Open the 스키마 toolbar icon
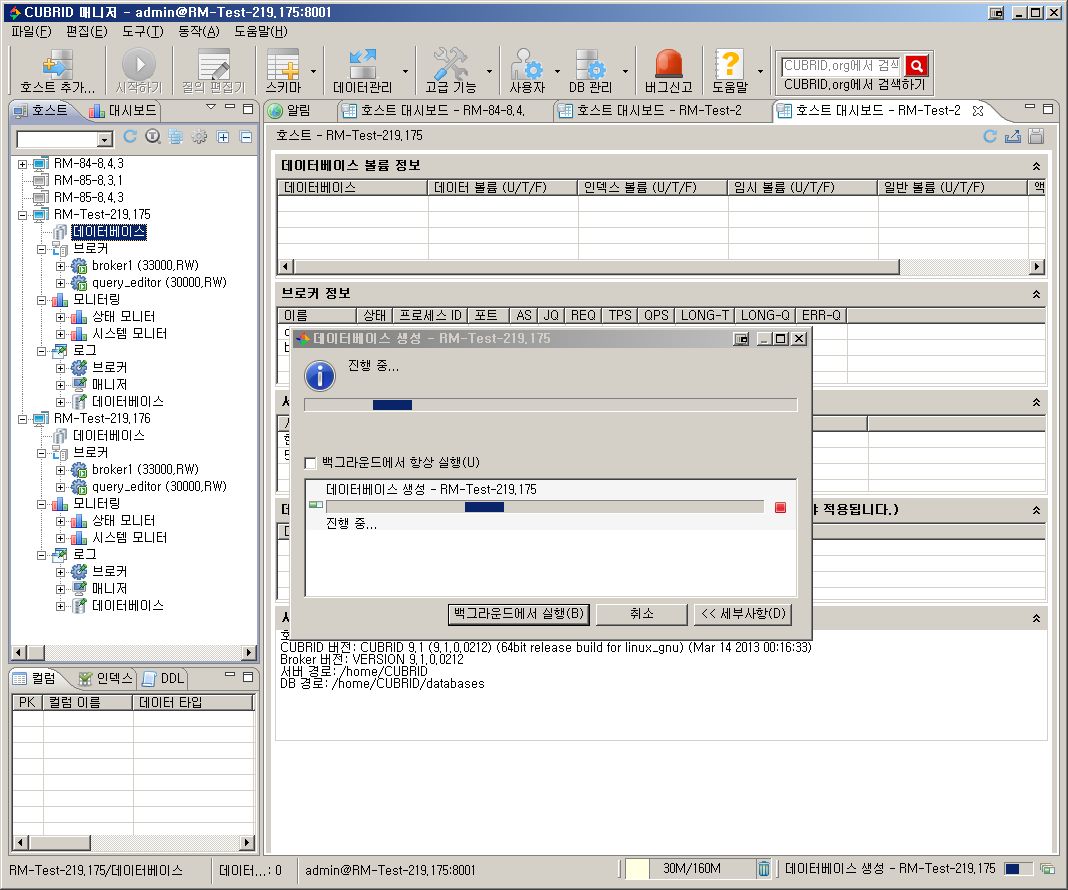Screen dimensions: 1068x890 tap(282, 65)
